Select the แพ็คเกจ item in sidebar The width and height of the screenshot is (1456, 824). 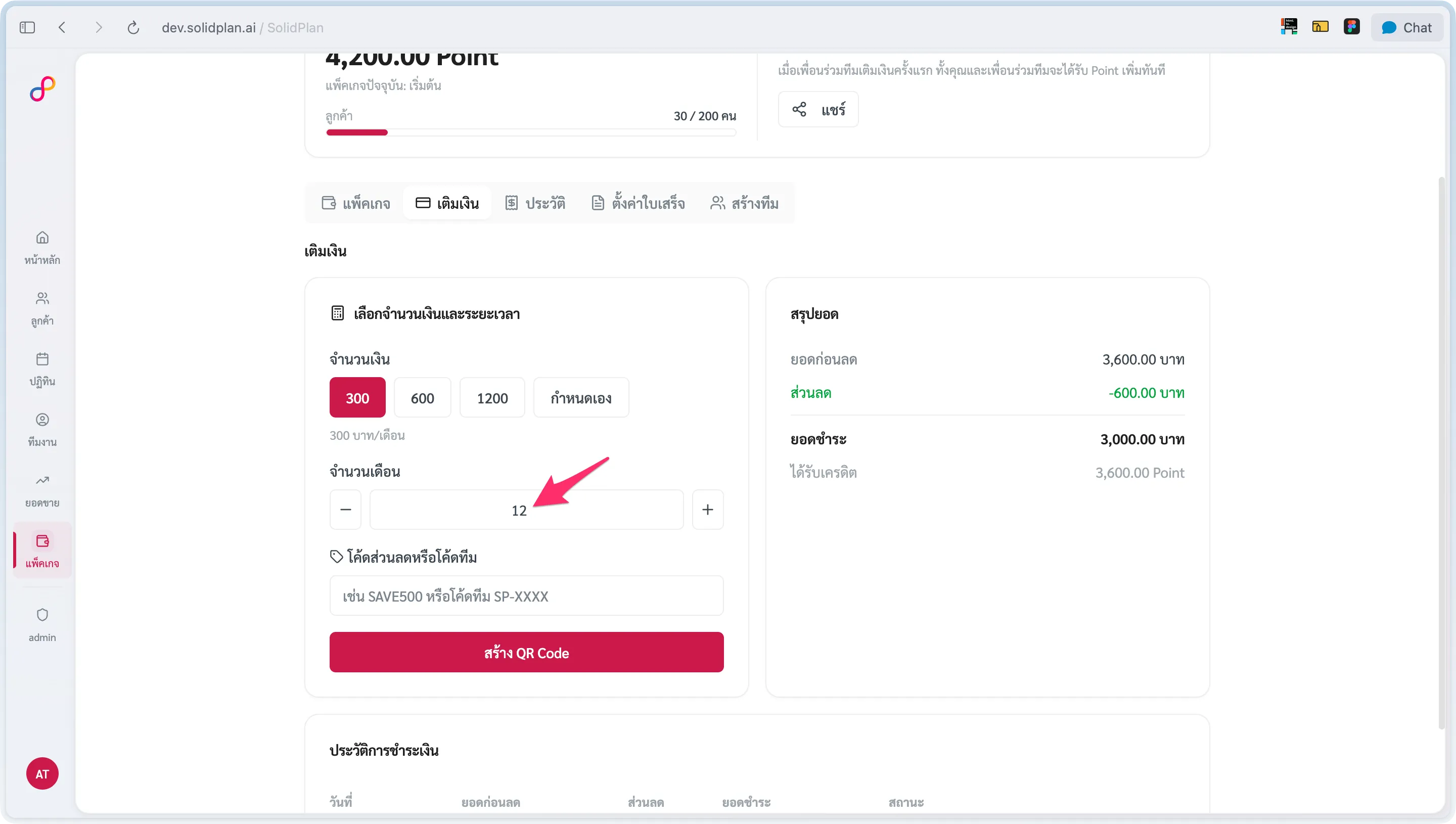click(x=42, y=551)
